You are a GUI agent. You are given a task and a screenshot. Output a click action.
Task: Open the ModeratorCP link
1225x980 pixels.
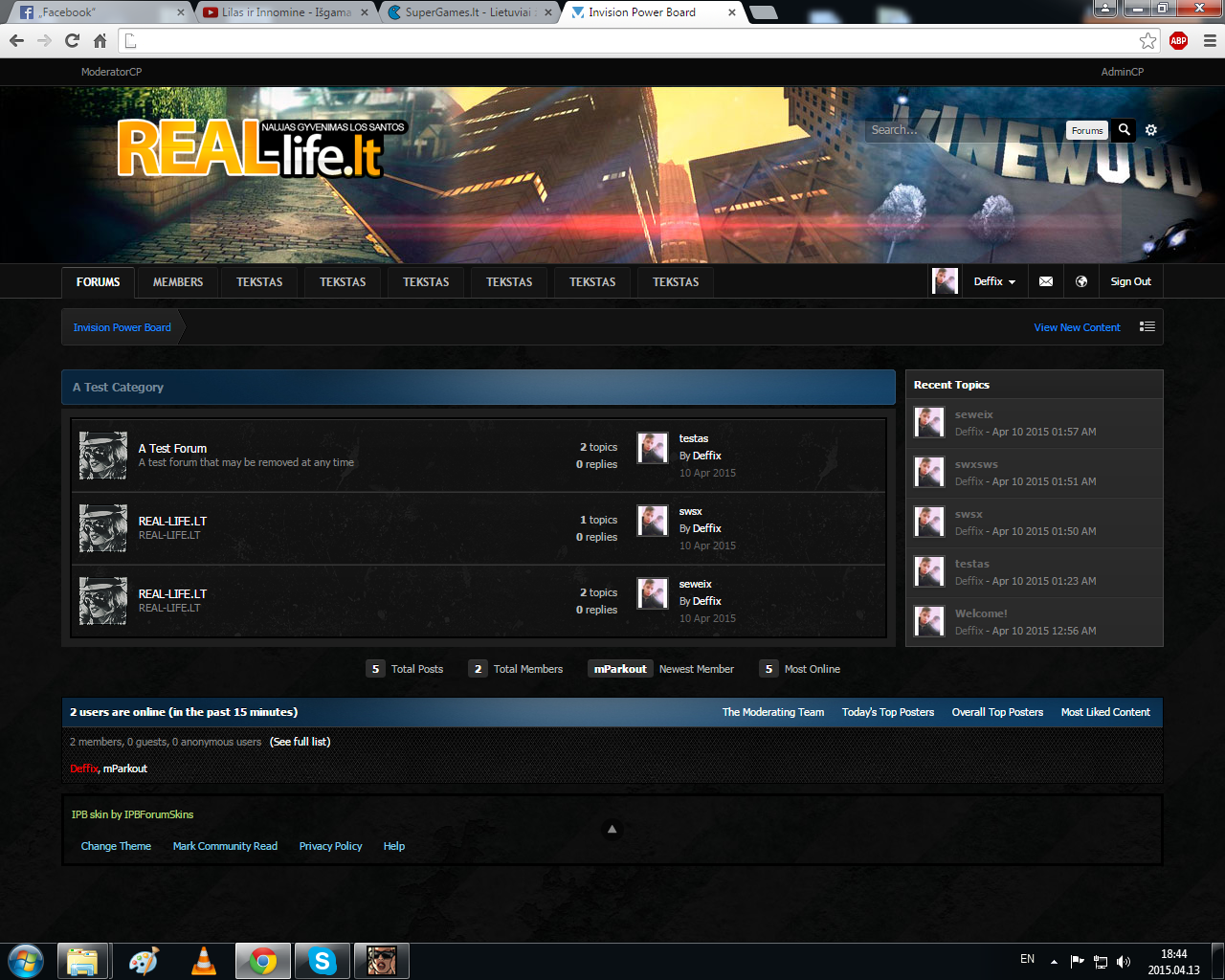tap(112, 72)
